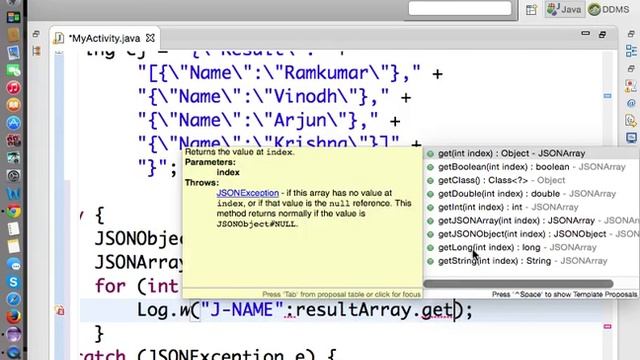The height and width of the screenshot is (360, 640).
Task: Open iBooks from the dock
Action: click(x=13, y=105)
